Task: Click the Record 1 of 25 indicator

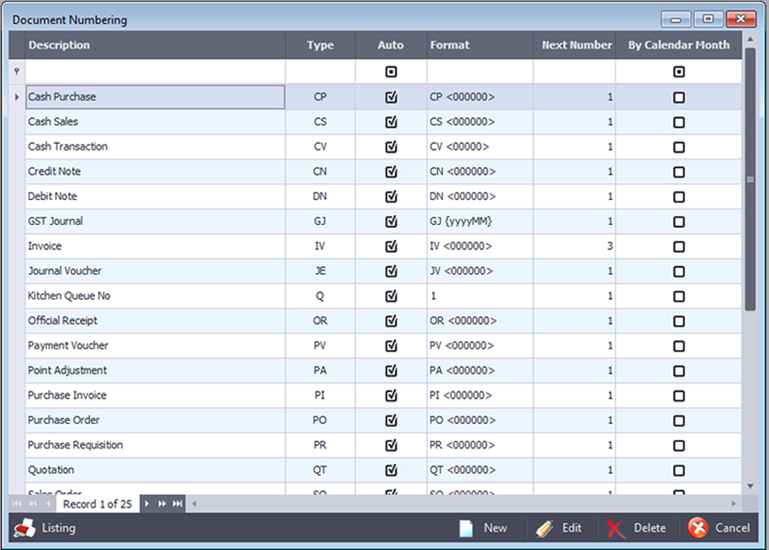Action: (x=97, y=504)
